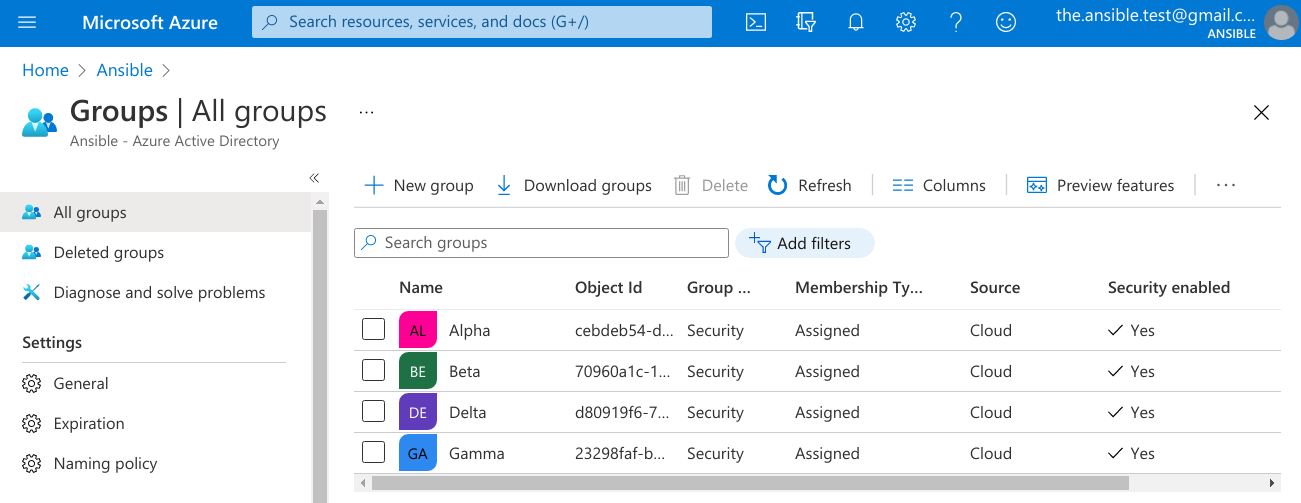
Task: Click the feedback smiley icon
Action: [x=1006, y=22]
